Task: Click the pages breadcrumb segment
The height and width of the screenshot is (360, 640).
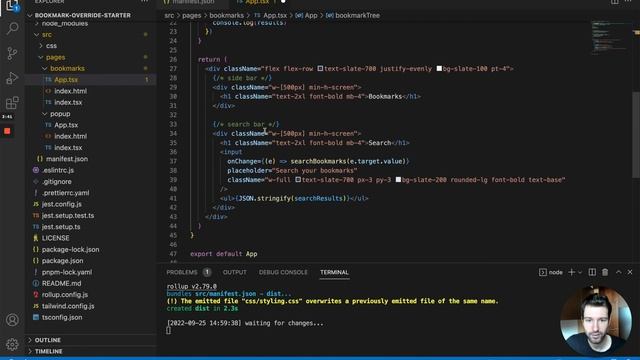Action: [x=191, y=16]
